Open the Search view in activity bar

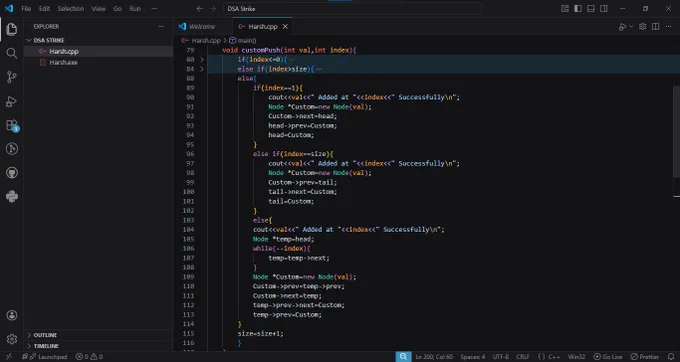(x=12, y=53)
